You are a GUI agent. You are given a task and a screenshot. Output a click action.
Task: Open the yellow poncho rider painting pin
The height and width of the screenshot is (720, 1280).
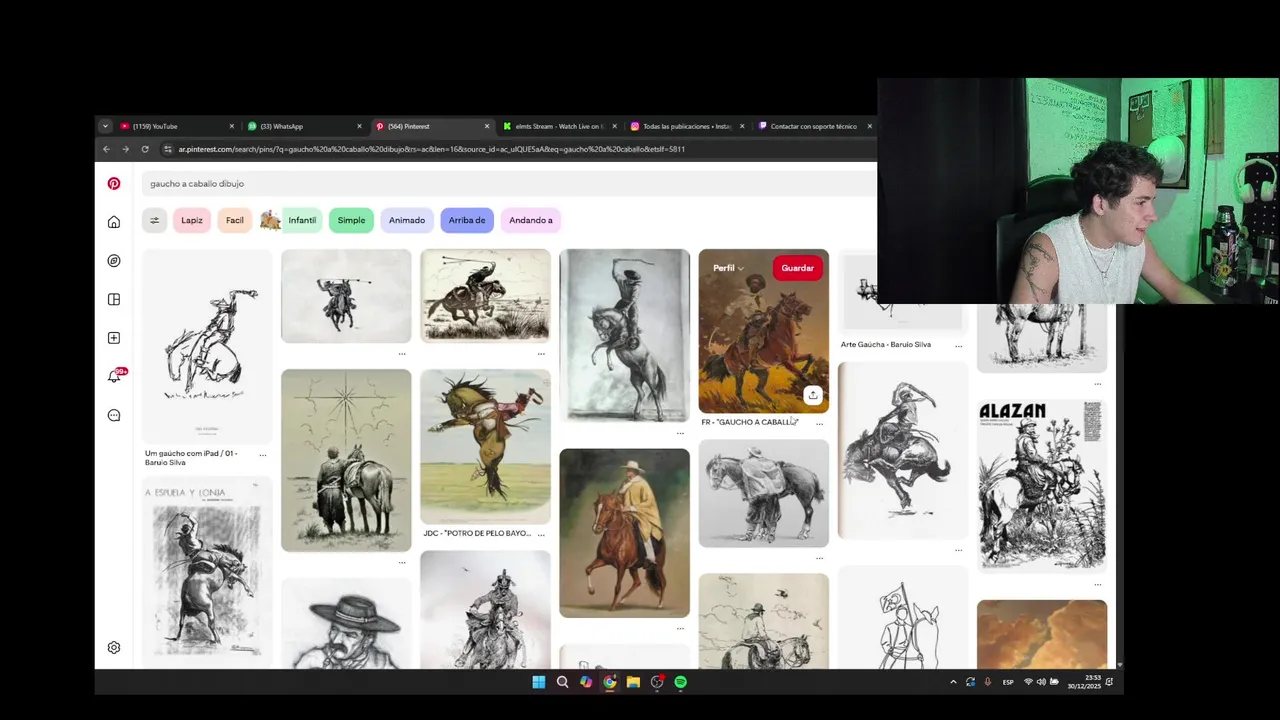click(624, 533)
